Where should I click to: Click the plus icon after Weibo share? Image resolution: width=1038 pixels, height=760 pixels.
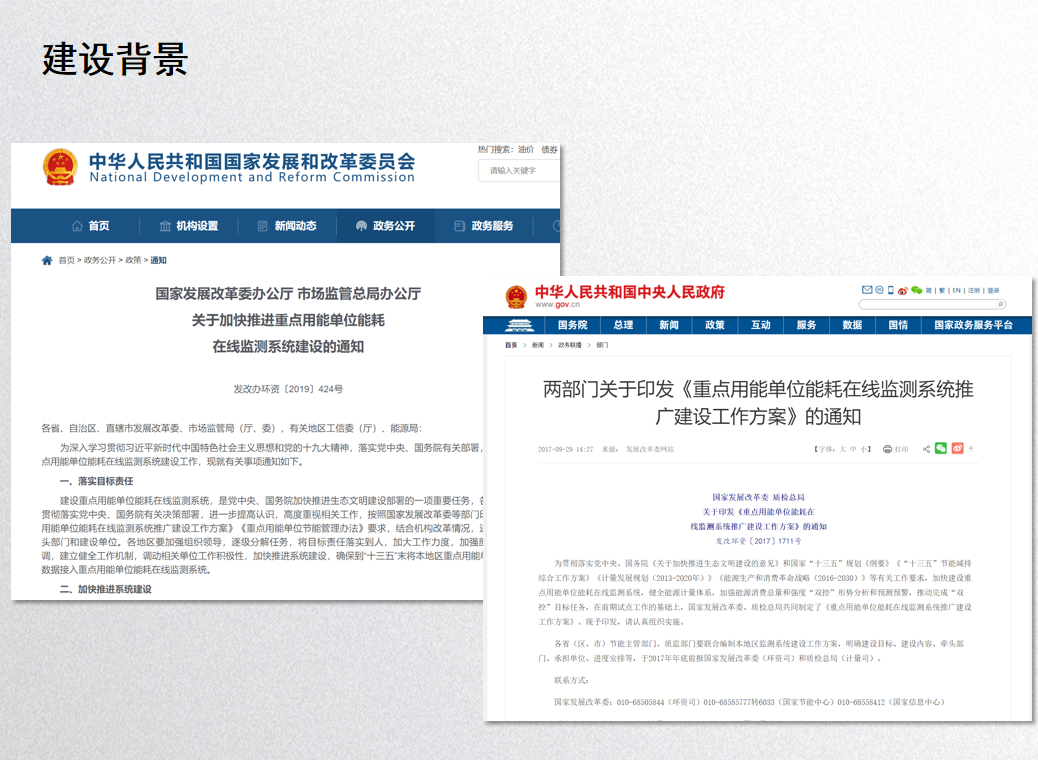pos(971,448)
